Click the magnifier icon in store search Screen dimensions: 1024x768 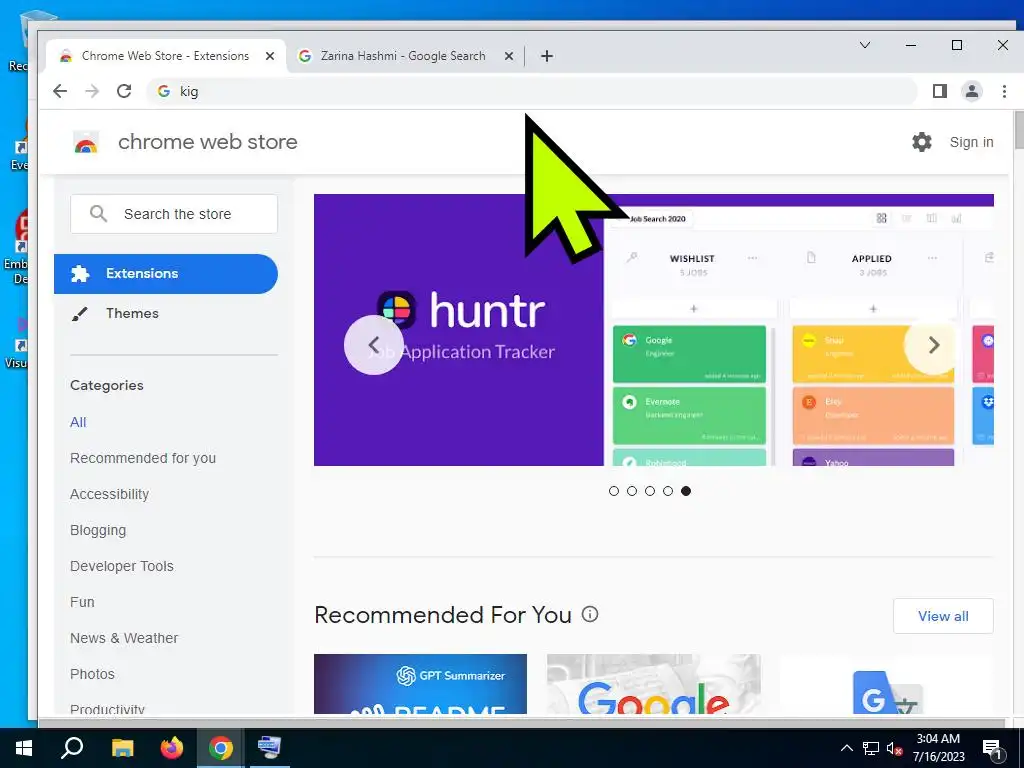point(98,214)
